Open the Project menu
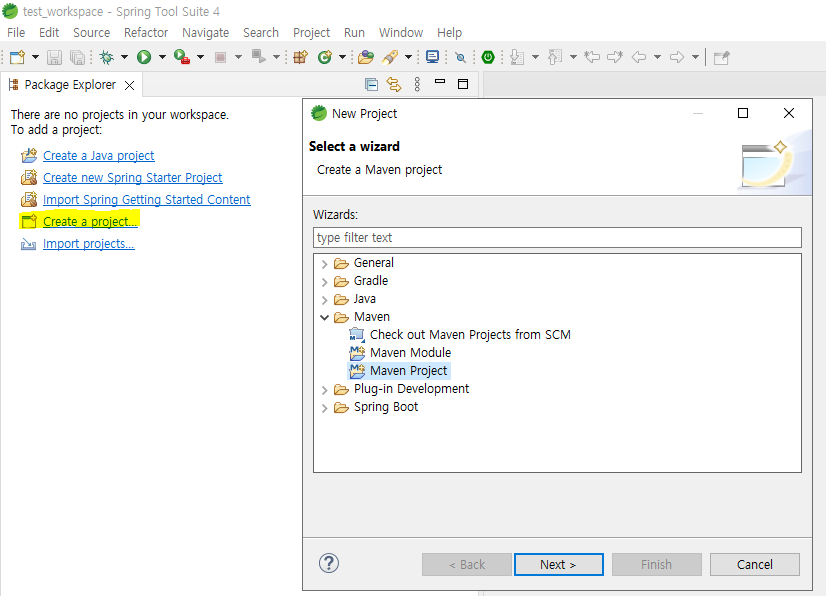Screen dimensions: 826x596 point(311,33)
